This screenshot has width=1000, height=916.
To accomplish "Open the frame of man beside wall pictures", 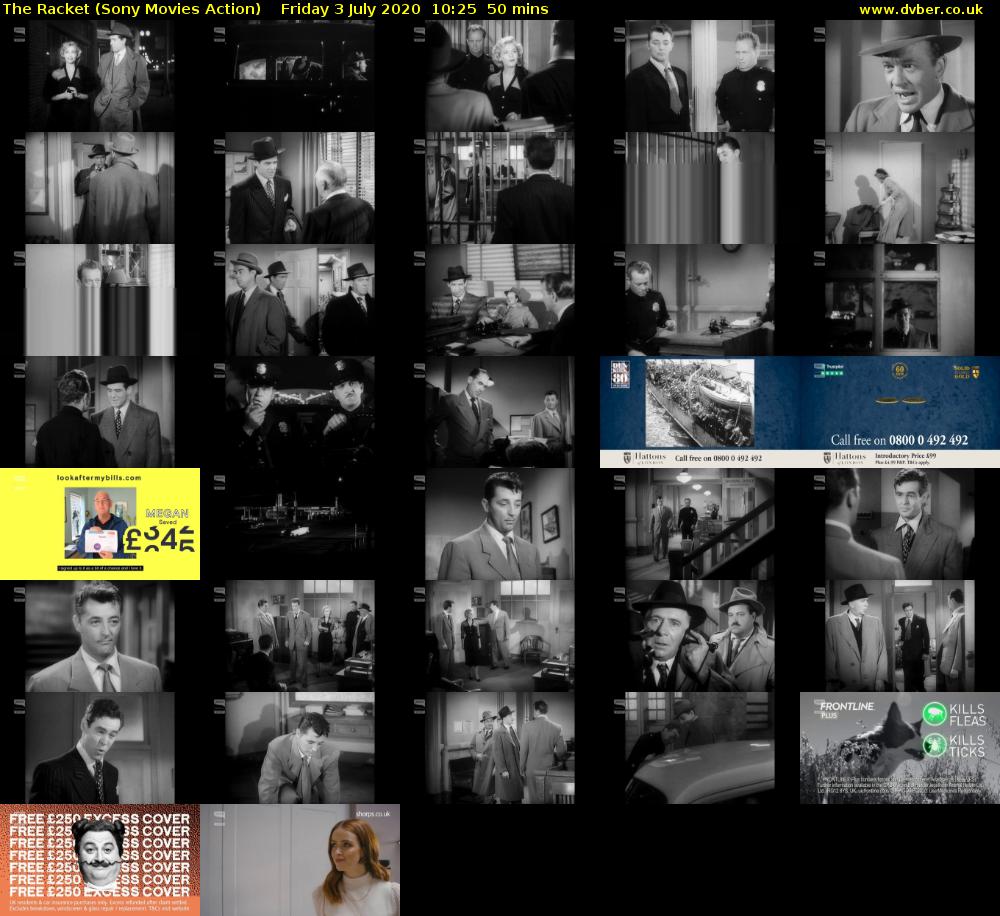I will [500, 524].
